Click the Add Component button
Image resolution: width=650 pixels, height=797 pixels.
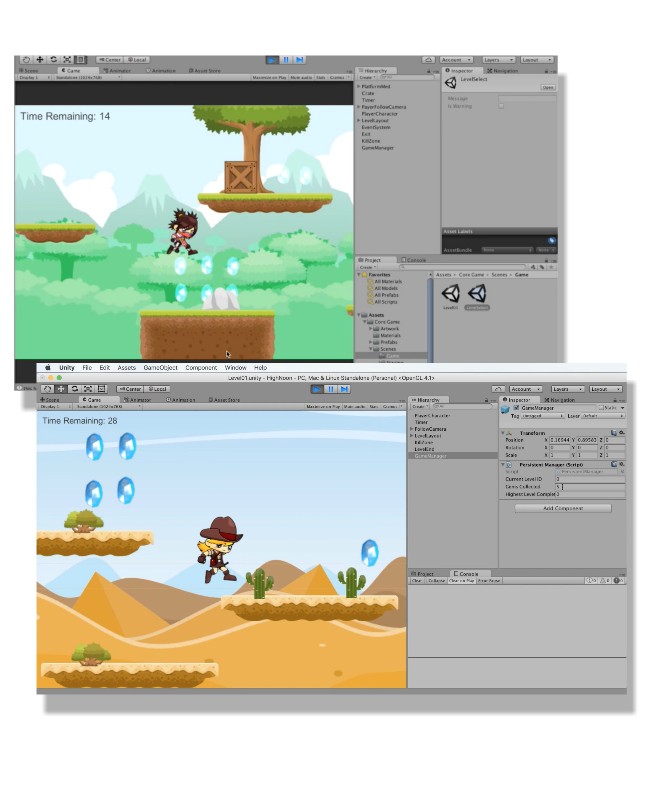tap(562, 508)
